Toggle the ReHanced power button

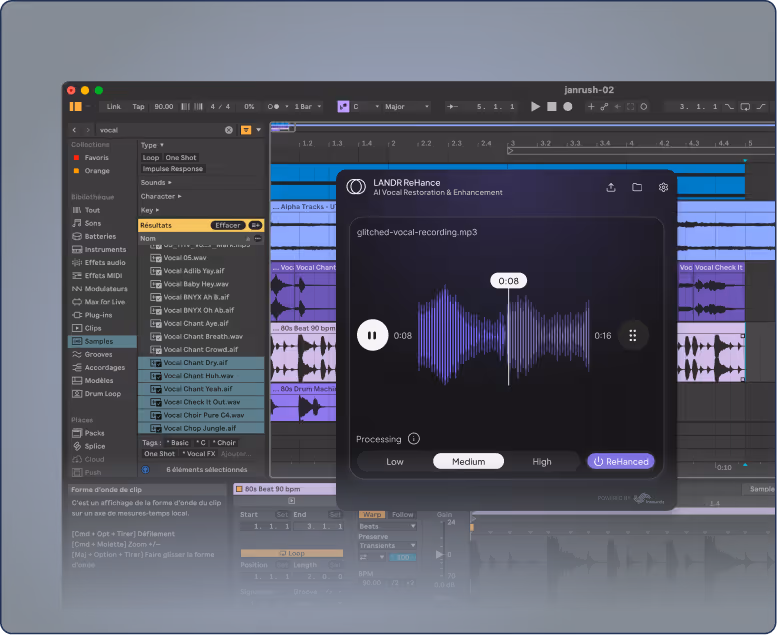[x=621, y=462]
